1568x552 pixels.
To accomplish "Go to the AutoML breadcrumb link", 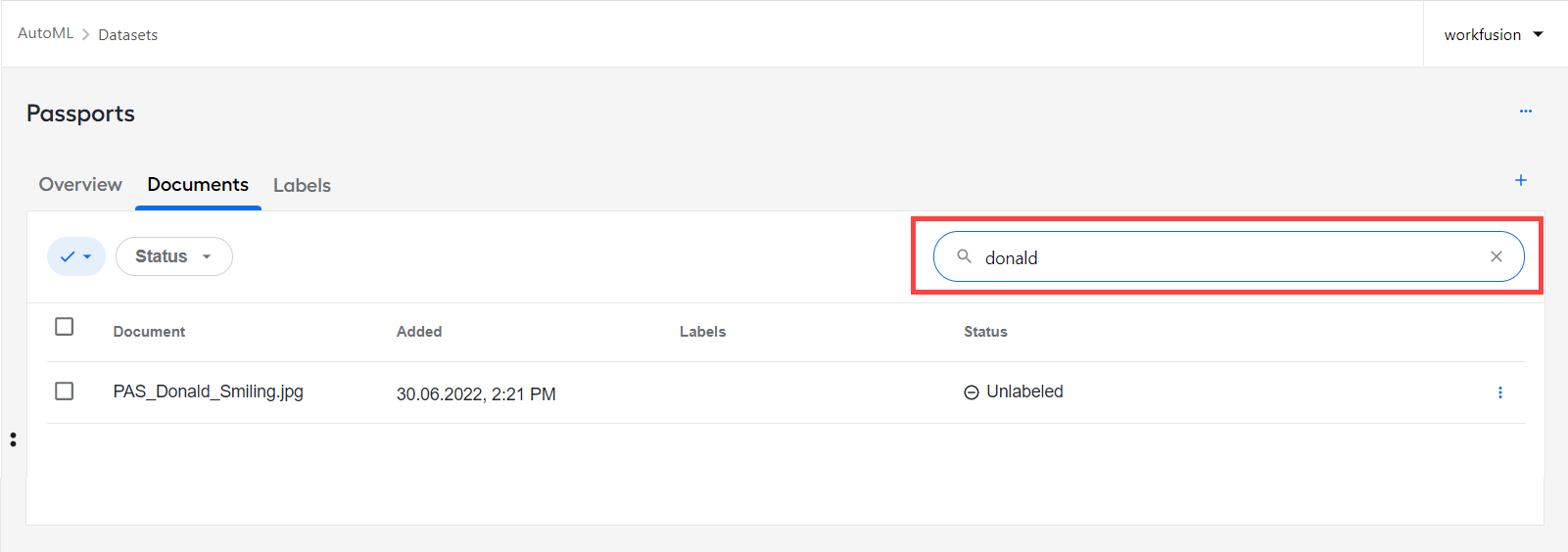I will (45, 33).
